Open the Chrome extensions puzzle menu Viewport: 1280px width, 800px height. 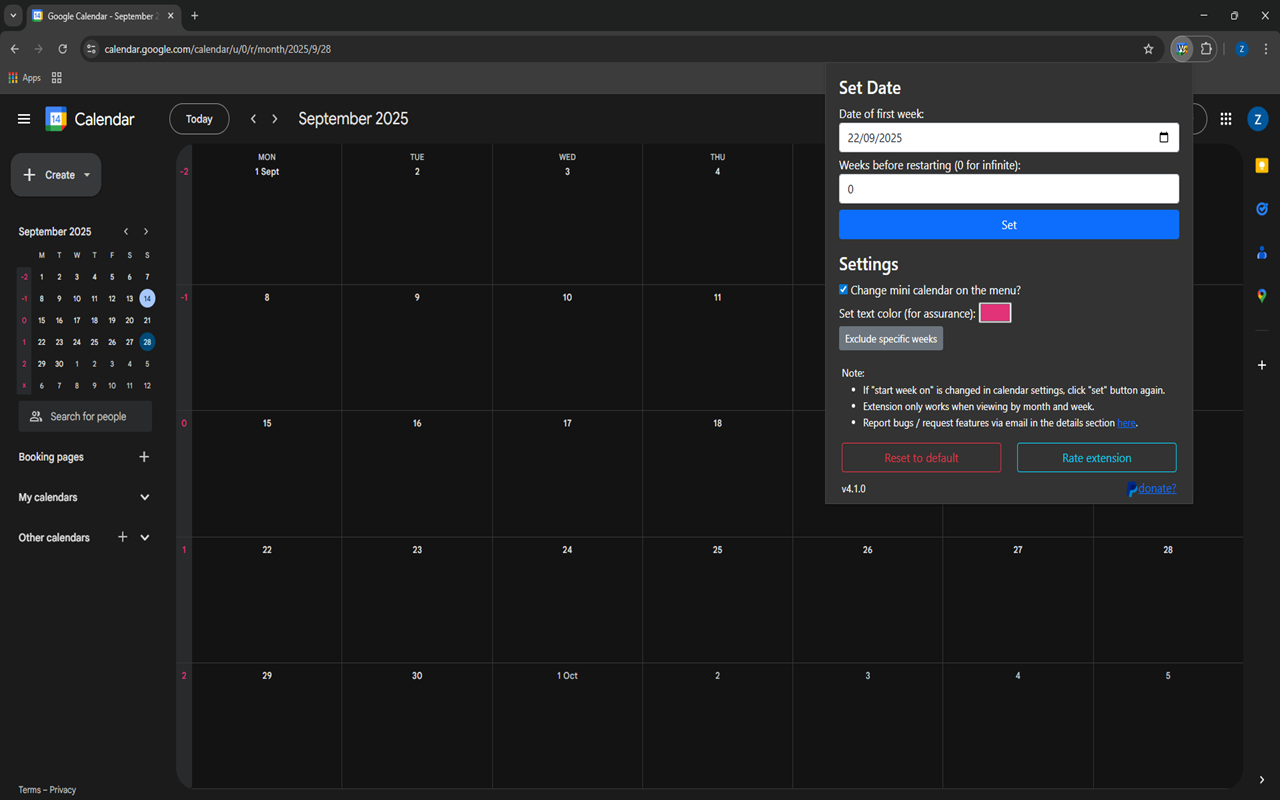pyautogui.click(x=1206, y=49)
